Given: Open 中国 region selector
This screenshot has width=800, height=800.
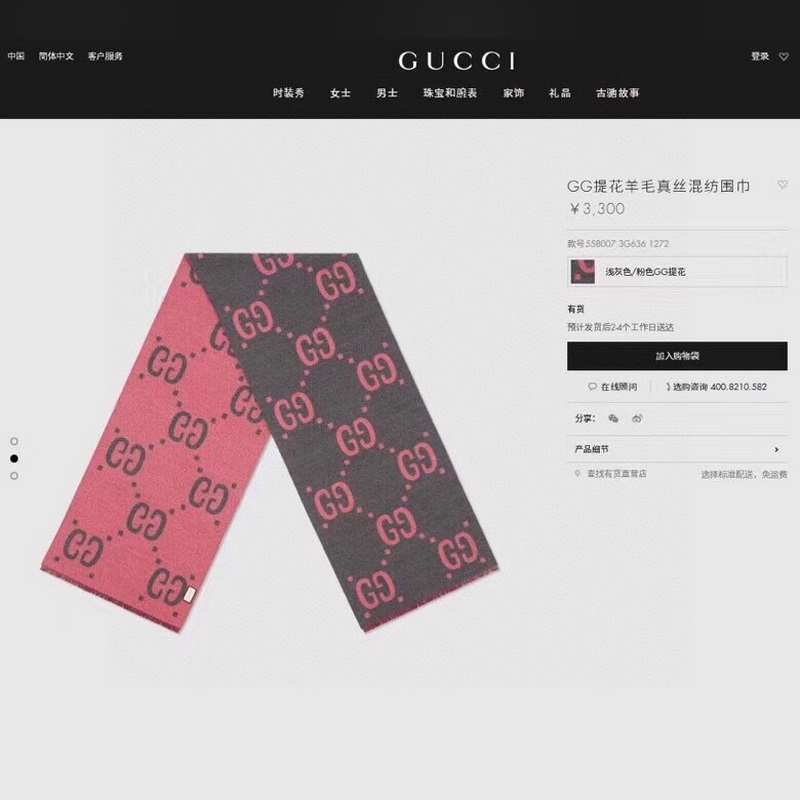Looking at the screenshot, I should (16, 56).
